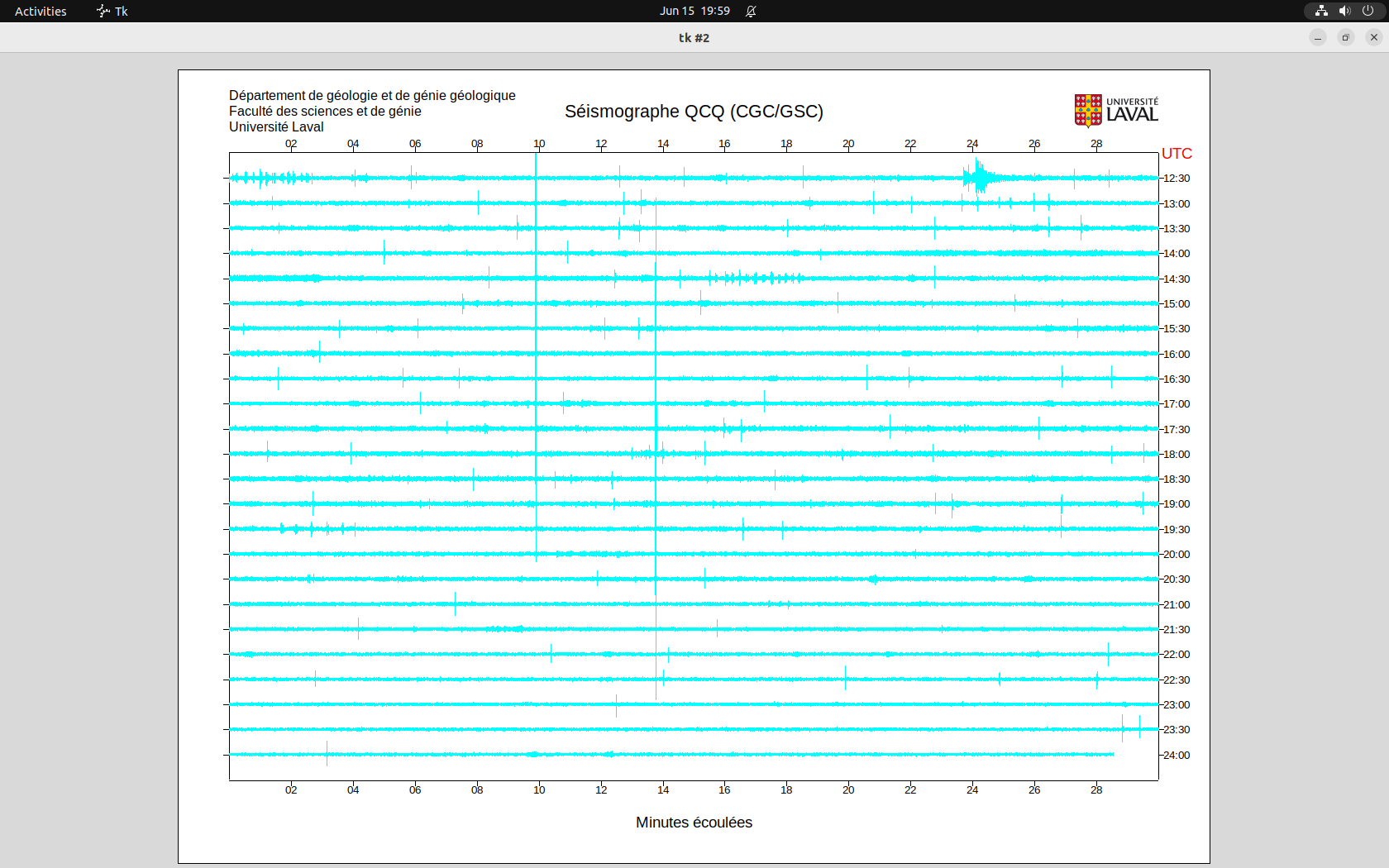Click the 19:30 time label

(1177, 530)
